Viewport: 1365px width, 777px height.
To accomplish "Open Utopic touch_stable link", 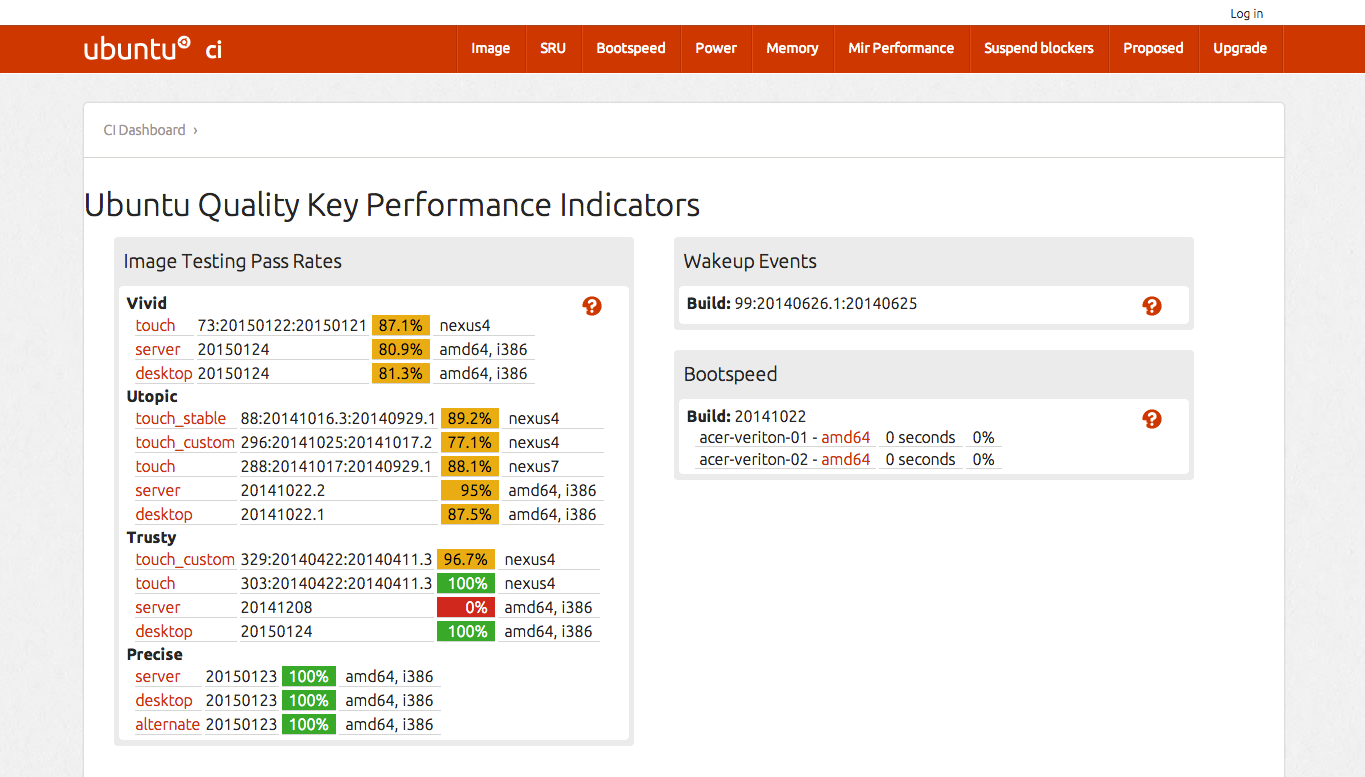I will click(x=181, y=418).
